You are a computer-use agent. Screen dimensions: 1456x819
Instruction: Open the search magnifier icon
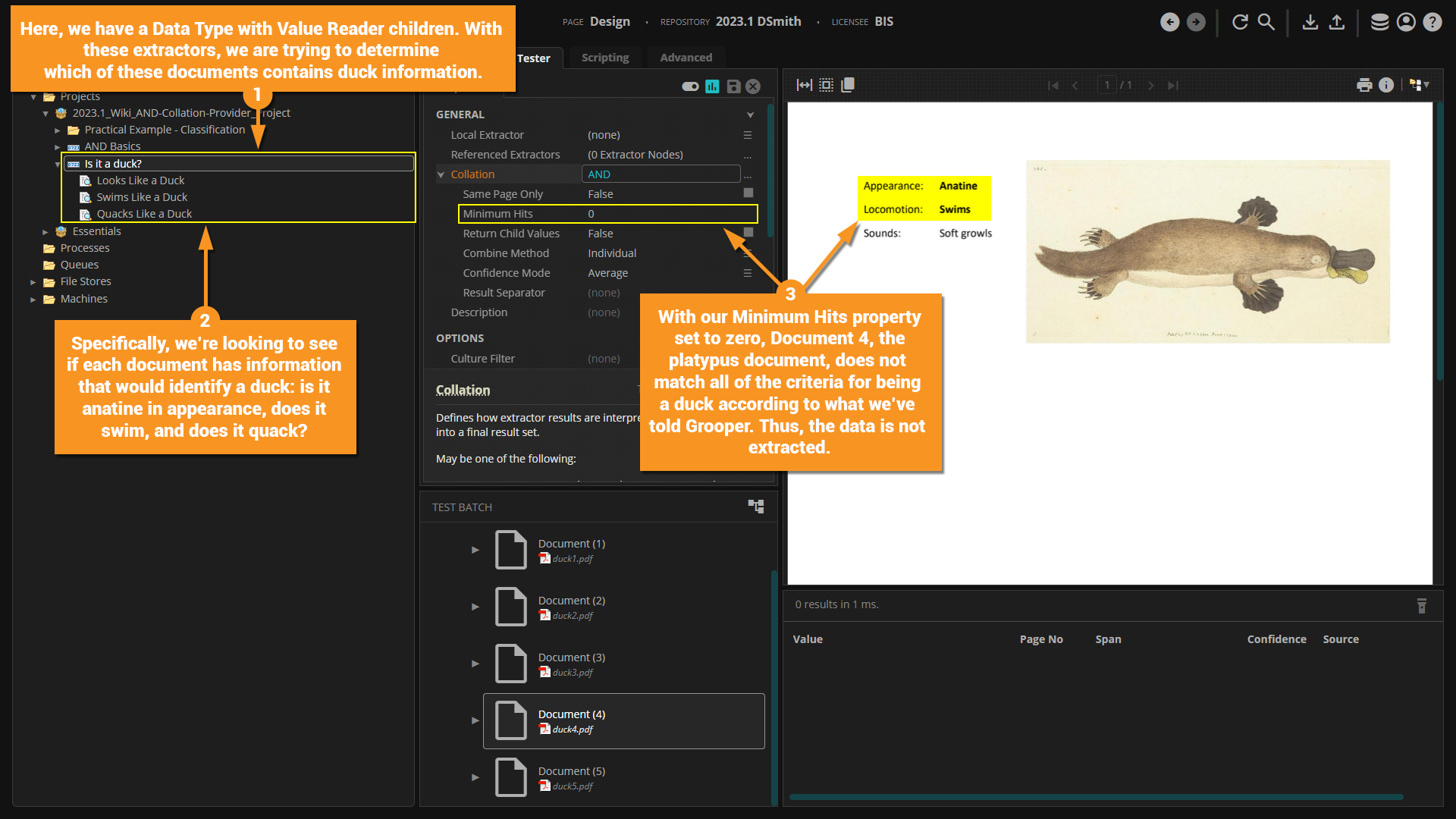click(x=1266, y=22)
